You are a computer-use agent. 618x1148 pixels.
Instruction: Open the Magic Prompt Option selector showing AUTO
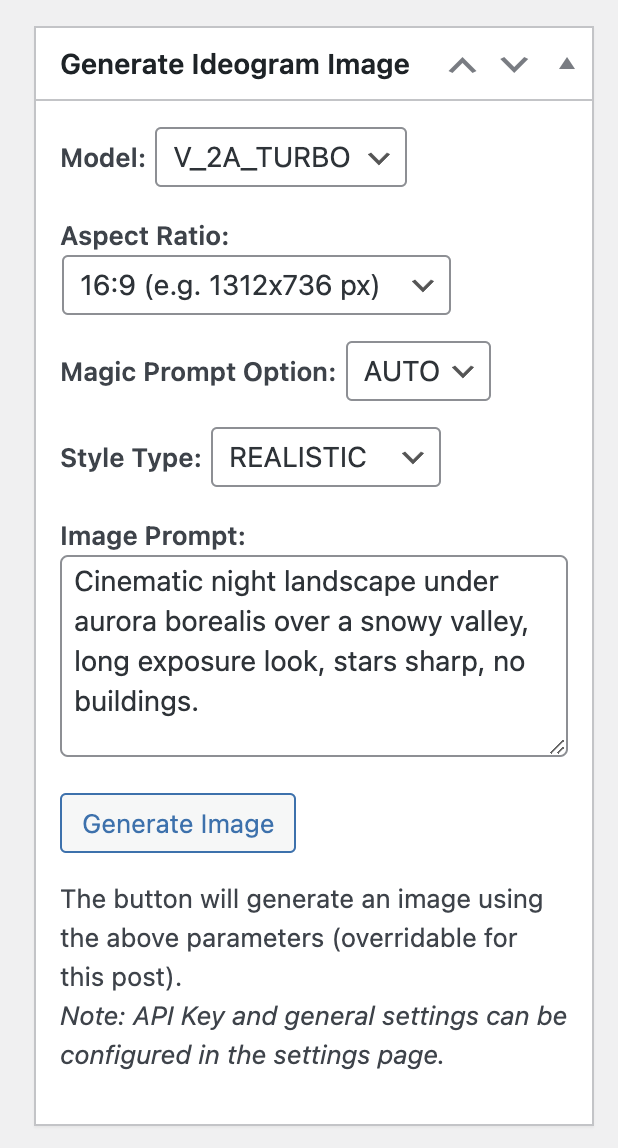click(x=418, y=371)
